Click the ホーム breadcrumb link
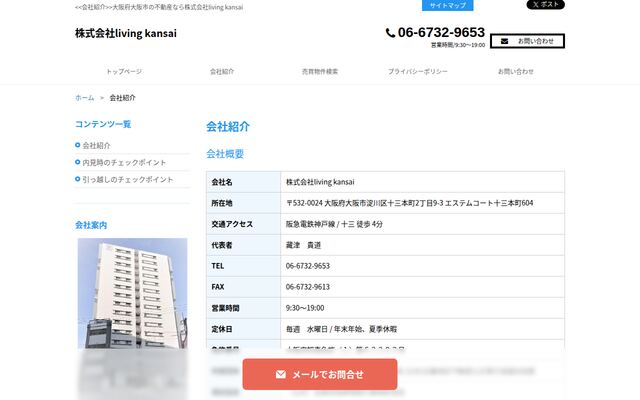Image resolution: width=640 pixels, height=400 pixels. tap(84, 98)
